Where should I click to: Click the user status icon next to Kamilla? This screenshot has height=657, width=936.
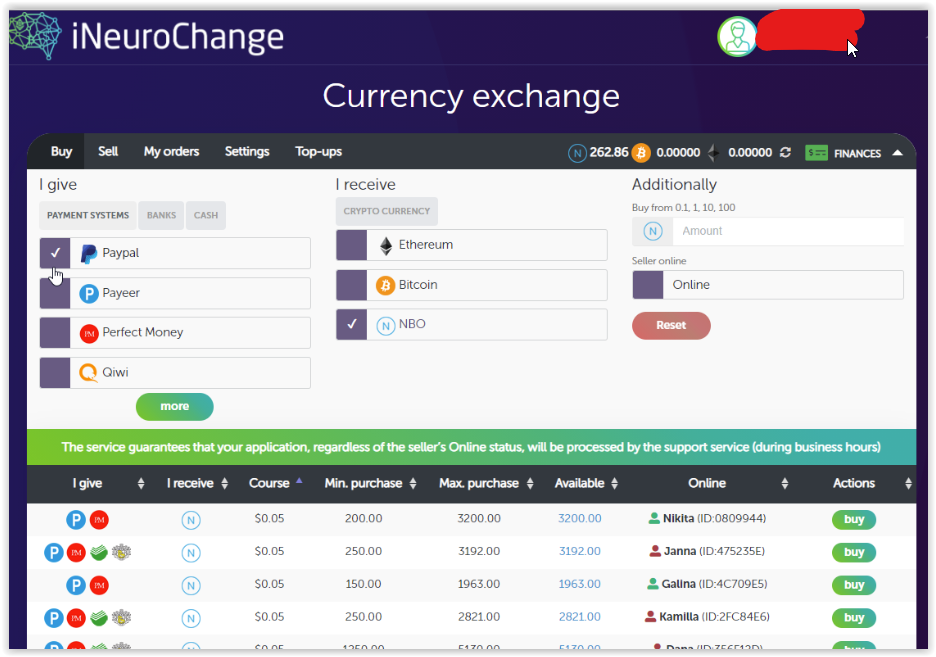pos(651,616)
